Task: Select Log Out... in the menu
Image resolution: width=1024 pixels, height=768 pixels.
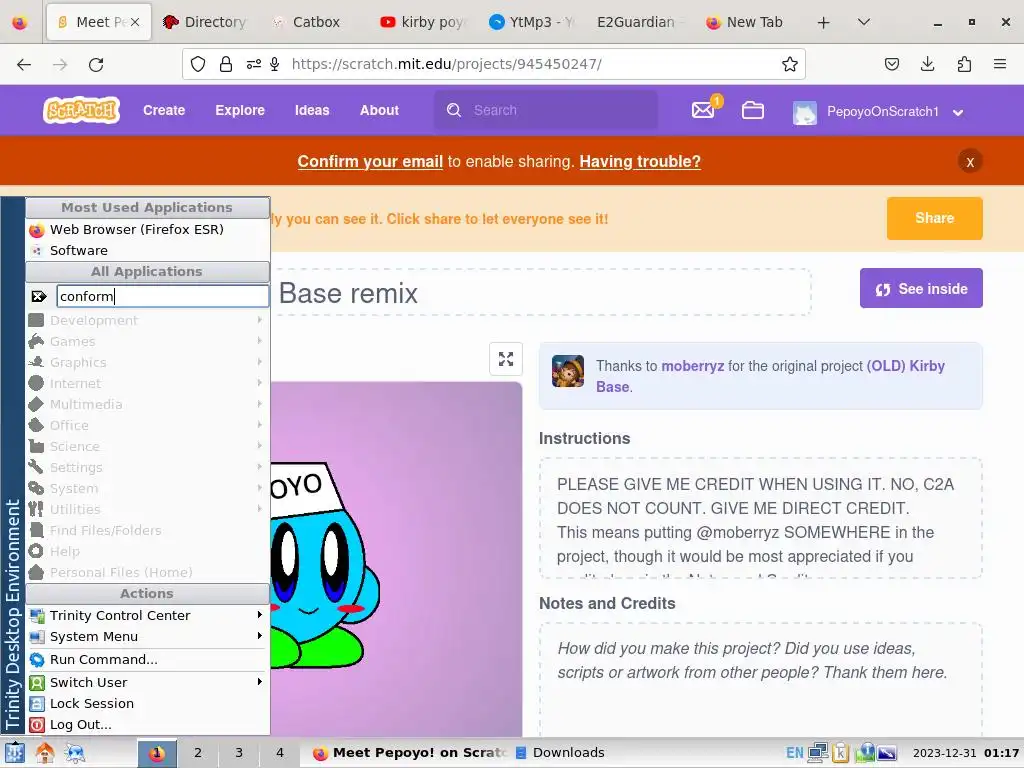Action: 147,724
